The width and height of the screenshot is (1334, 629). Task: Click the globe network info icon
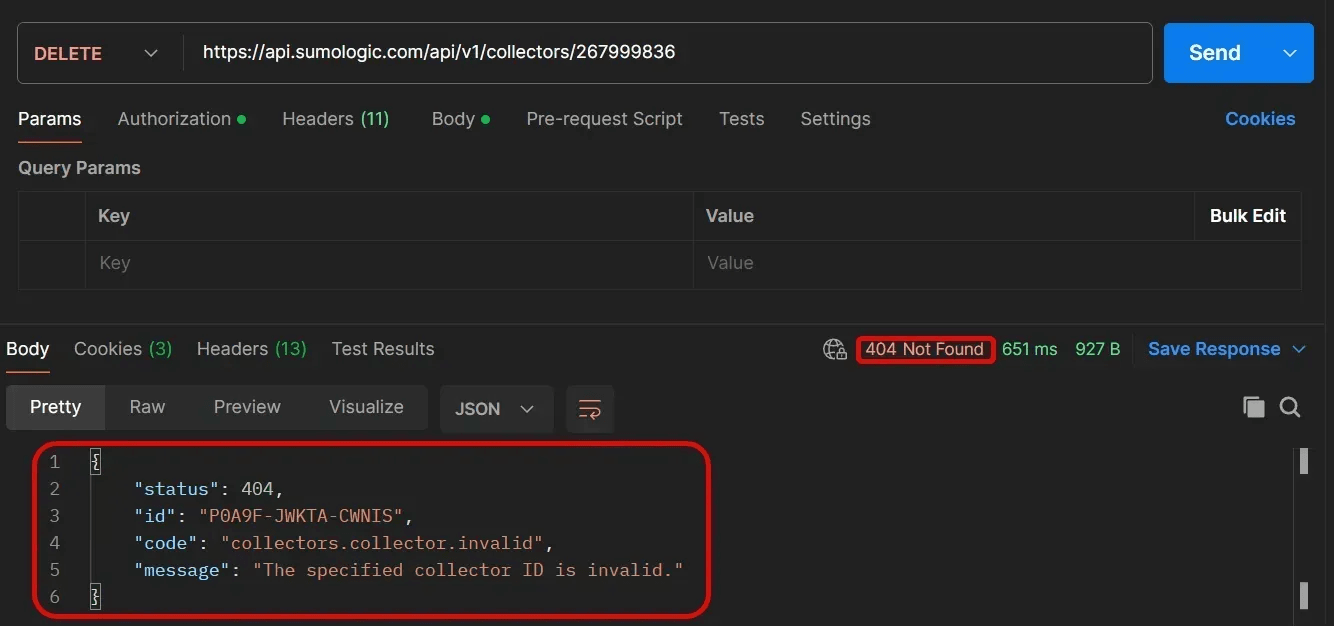click(834, 349)
